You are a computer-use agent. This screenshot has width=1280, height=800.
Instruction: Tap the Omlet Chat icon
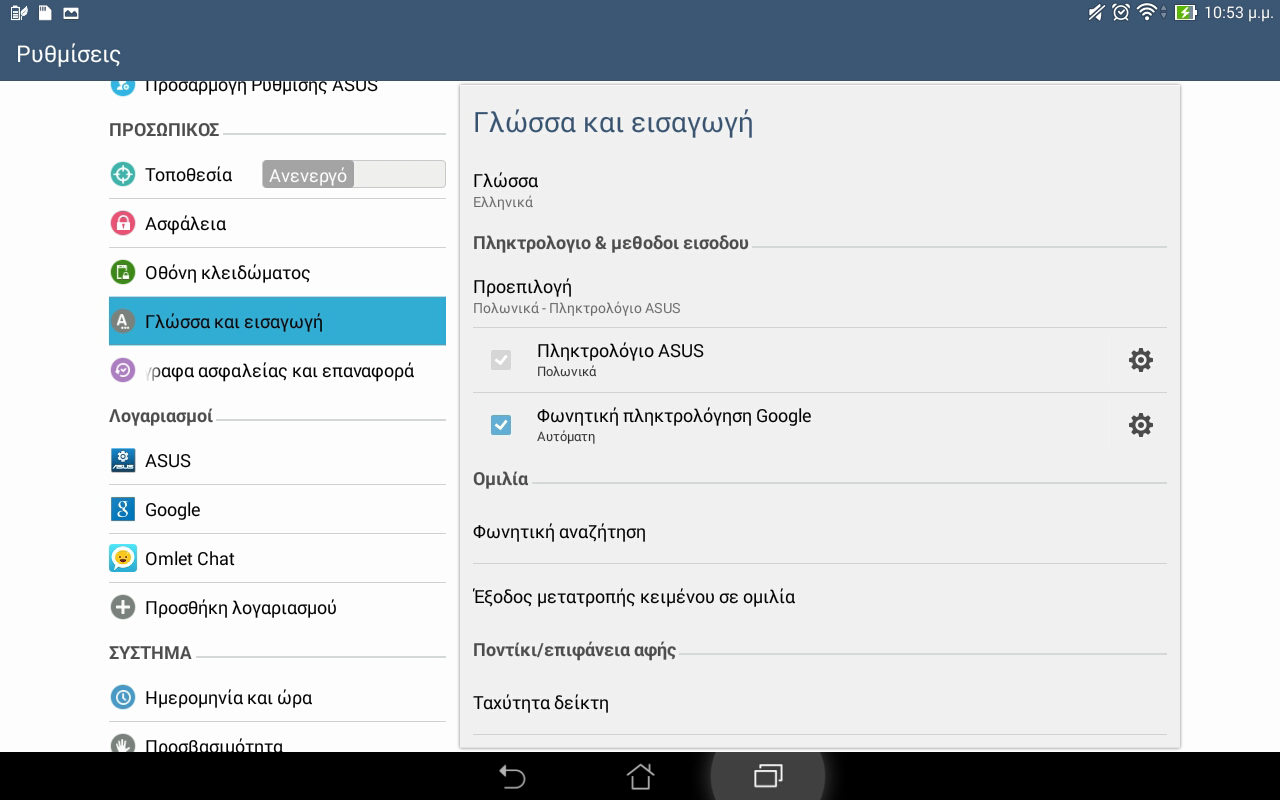[x=122, y=558]
